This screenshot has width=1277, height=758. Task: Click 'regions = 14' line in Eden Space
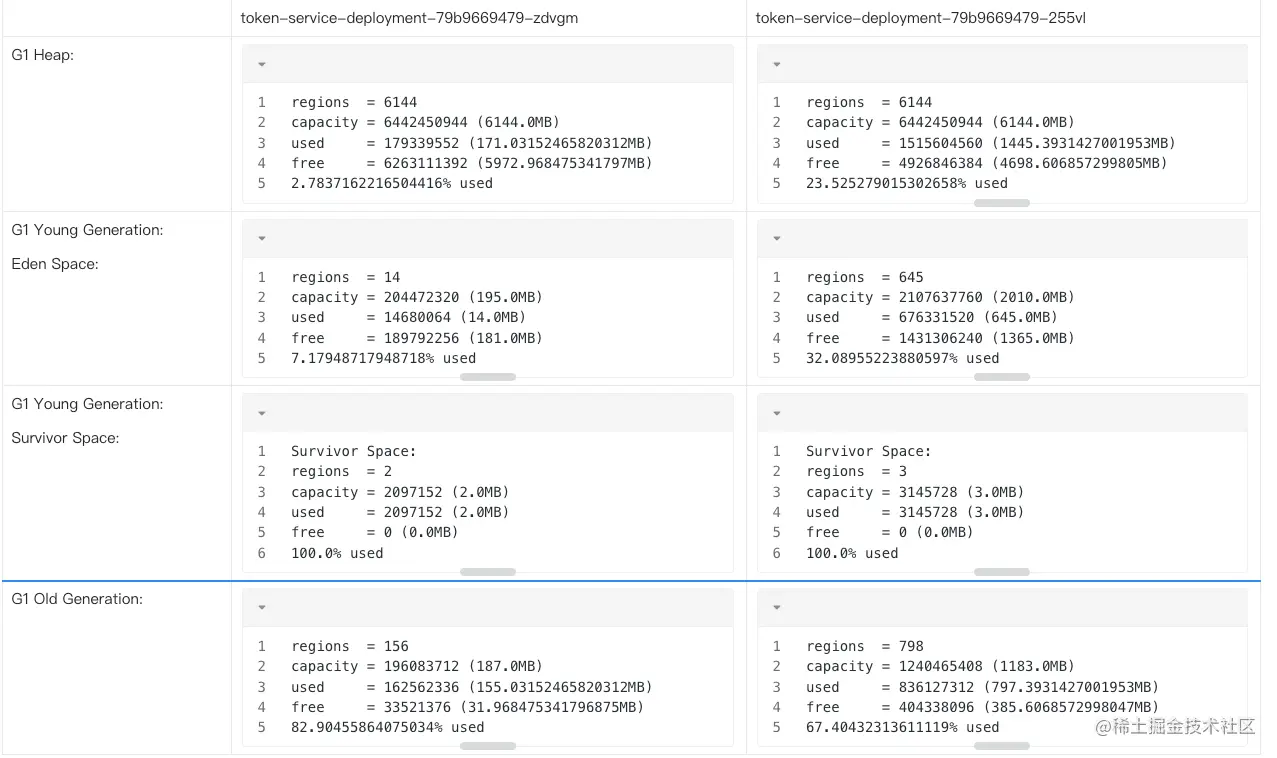[346, 277]
